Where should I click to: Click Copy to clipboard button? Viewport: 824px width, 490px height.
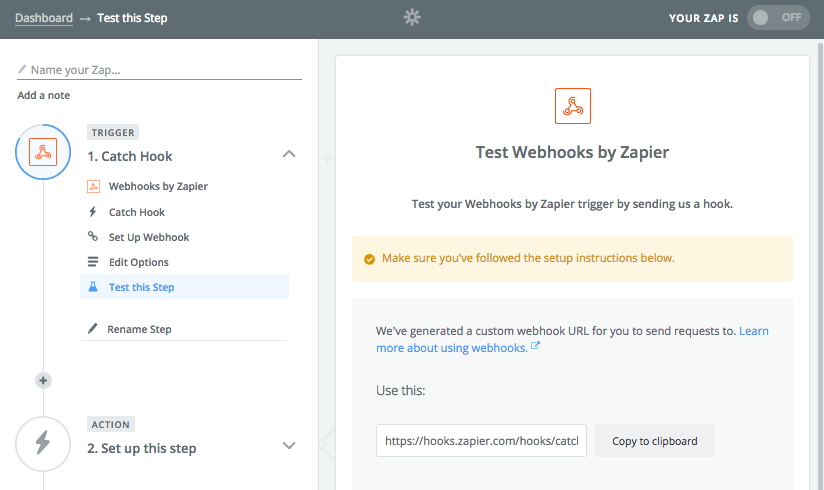point(655,441)
